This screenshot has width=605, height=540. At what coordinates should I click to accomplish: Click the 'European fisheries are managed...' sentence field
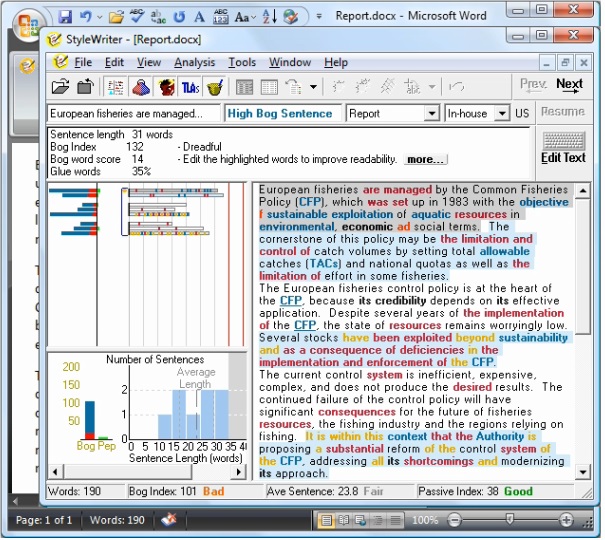point(133,114)
